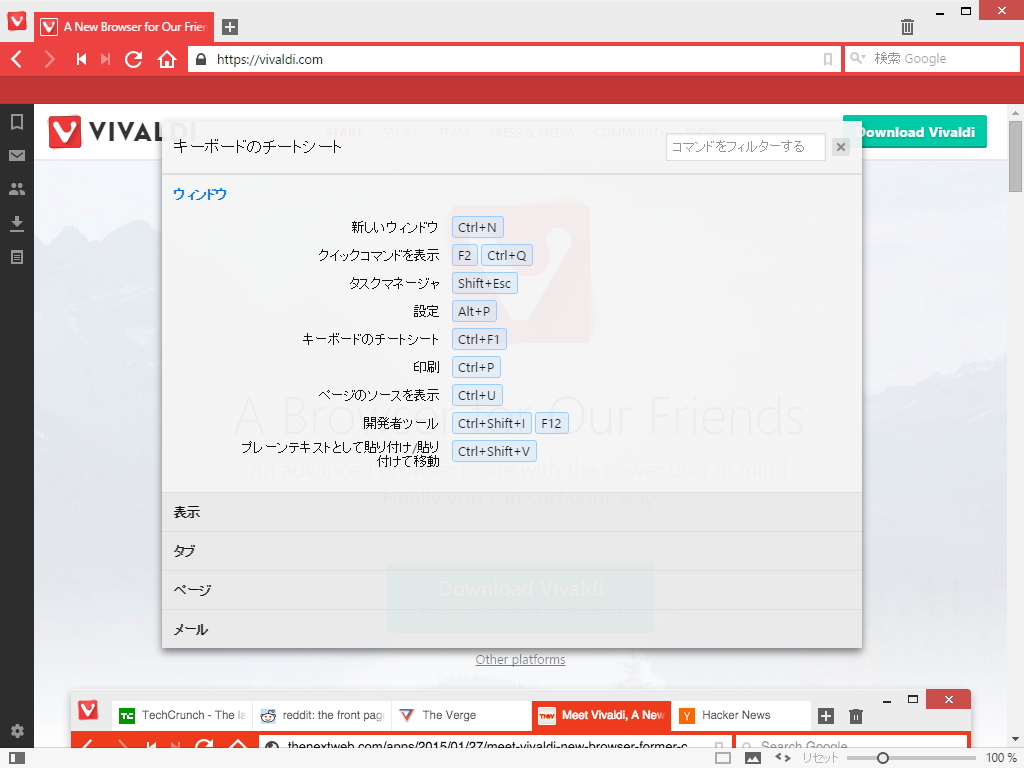Click the site security padlock icon
1024x768 pixels.
tap(201, 59)
